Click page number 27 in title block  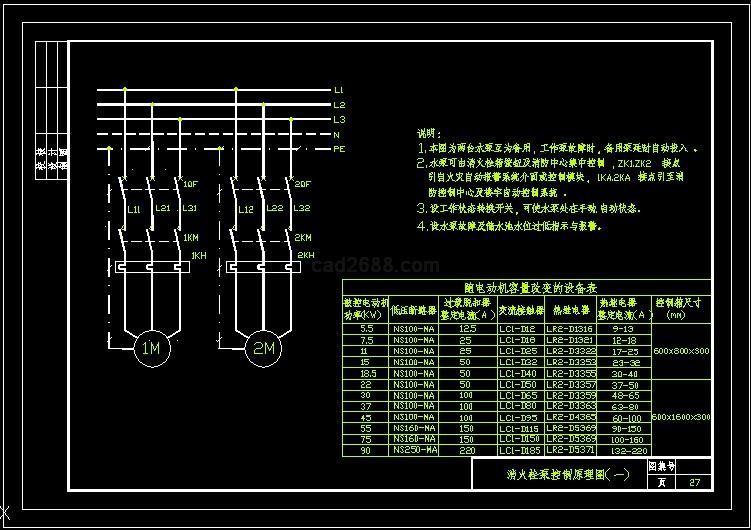(x=694, y=482)
